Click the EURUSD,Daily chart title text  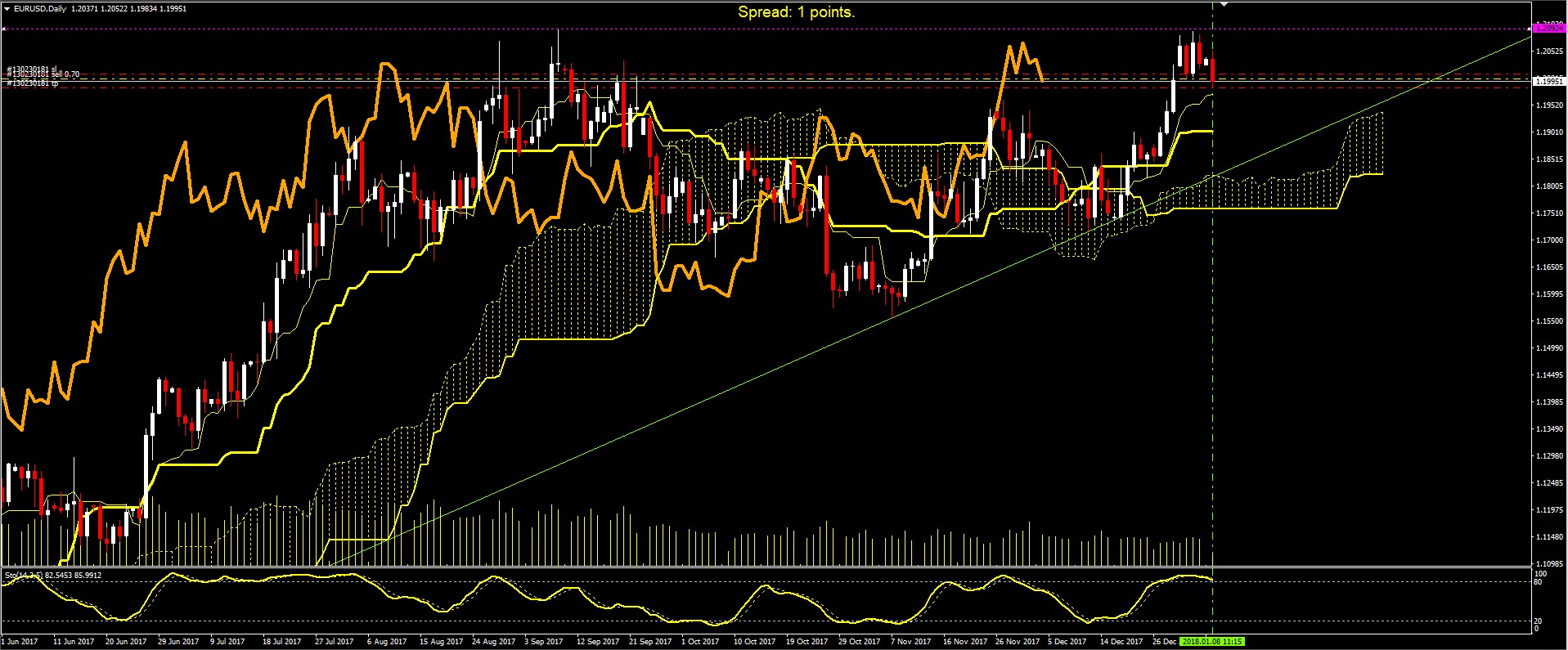[40, 9]
